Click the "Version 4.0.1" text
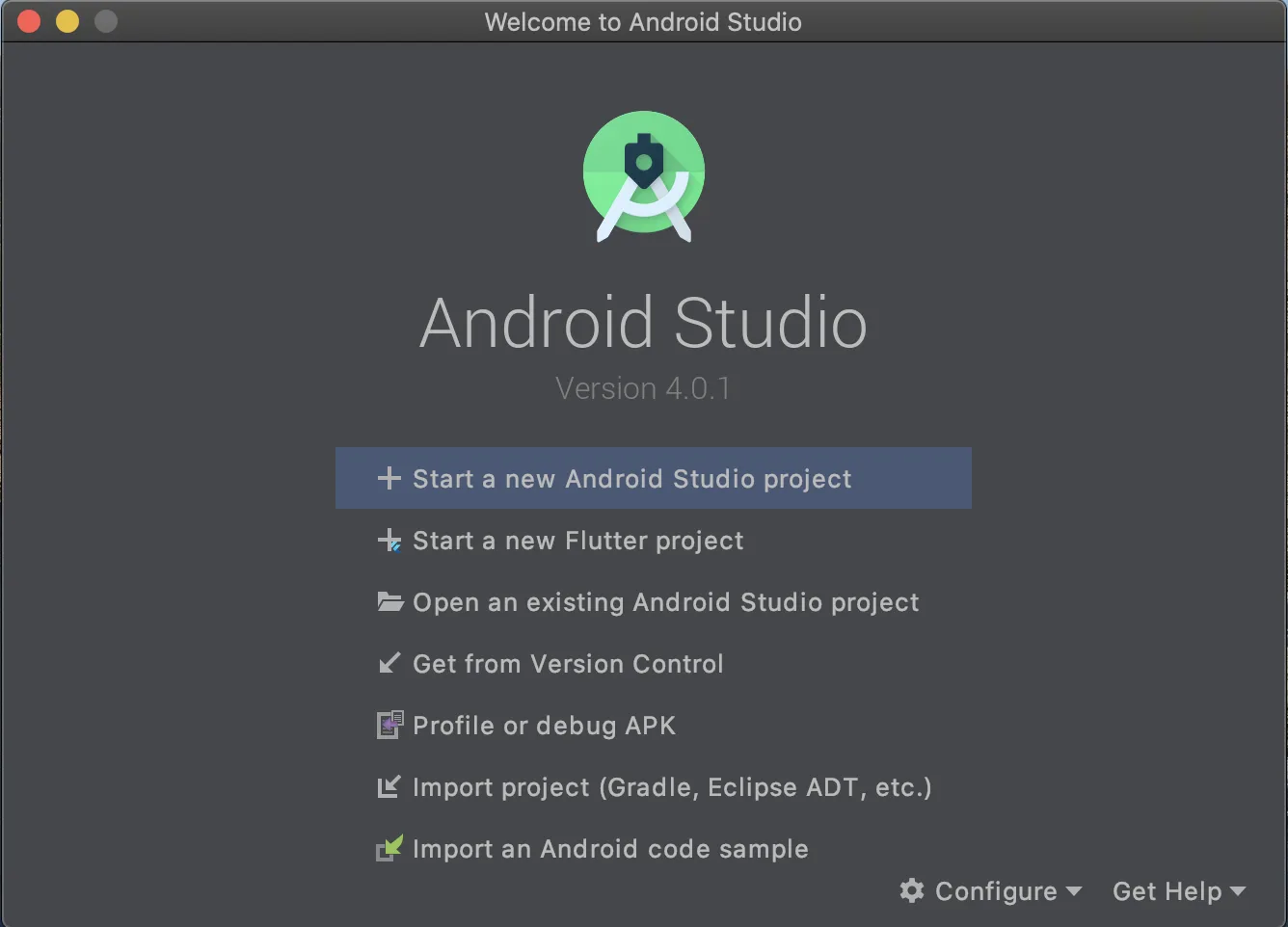This screenshot has width=1288, height=927. 643,388
